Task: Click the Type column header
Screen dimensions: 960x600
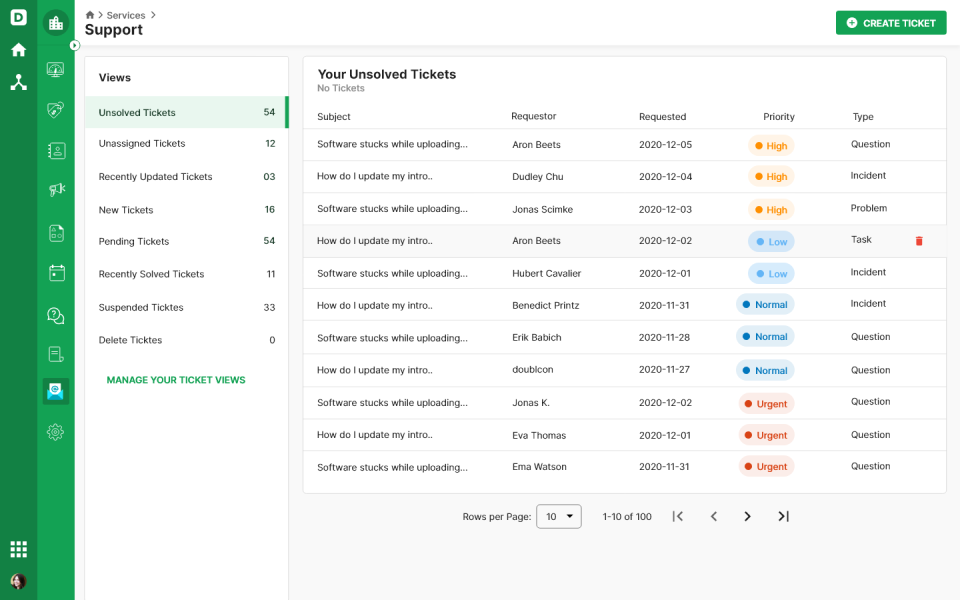Action: click(863, 116)
